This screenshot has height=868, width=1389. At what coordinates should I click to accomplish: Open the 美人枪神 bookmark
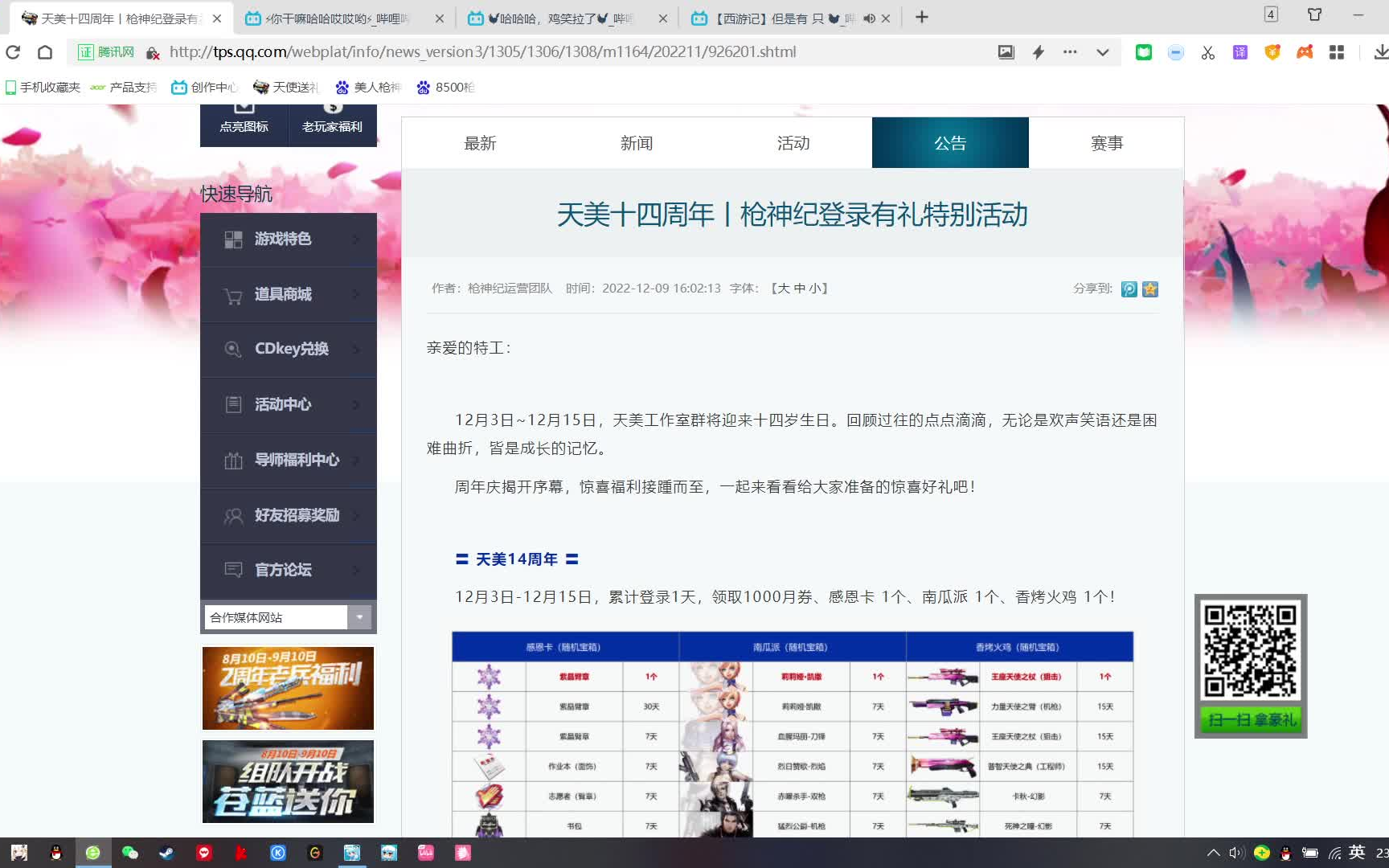(x=367, y=87)
